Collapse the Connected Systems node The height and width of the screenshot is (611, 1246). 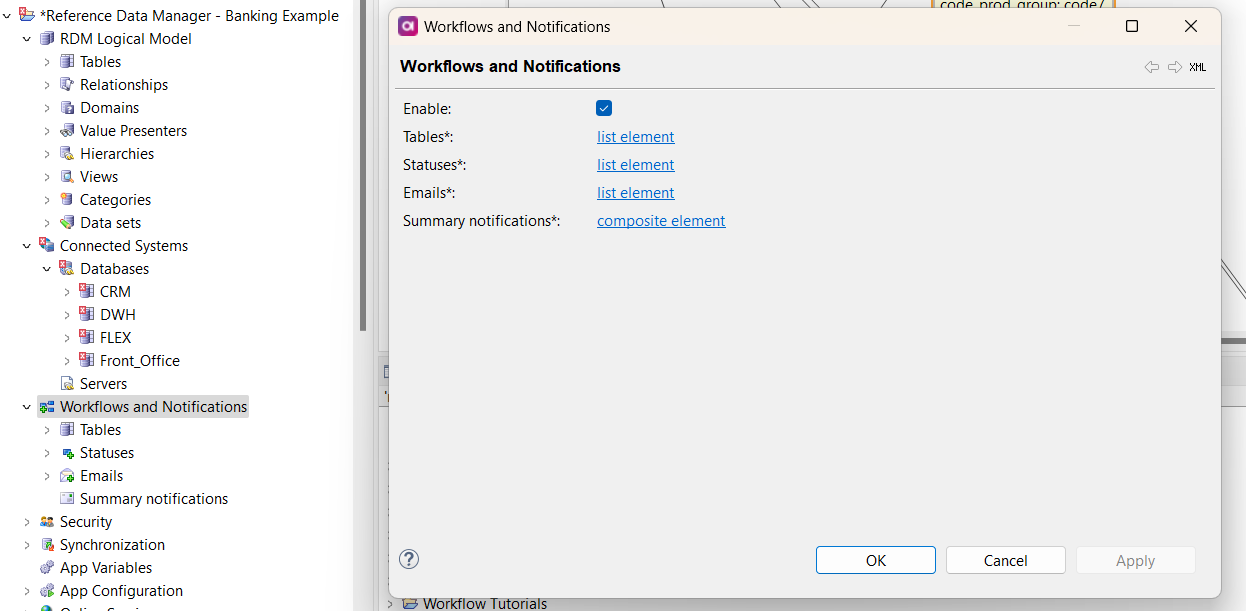click(x=27, y=245)
